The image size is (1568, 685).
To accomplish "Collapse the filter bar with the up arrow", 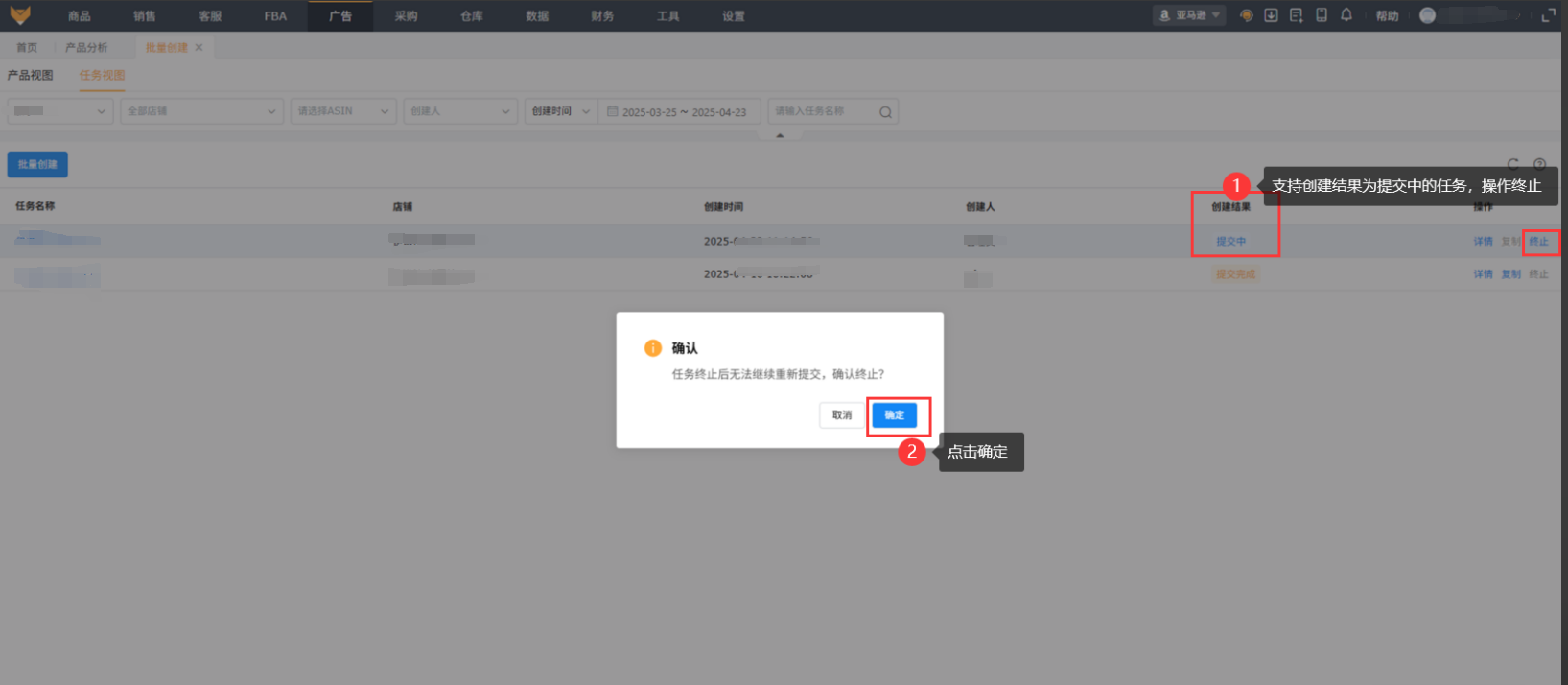I will (x=780, y=135).
